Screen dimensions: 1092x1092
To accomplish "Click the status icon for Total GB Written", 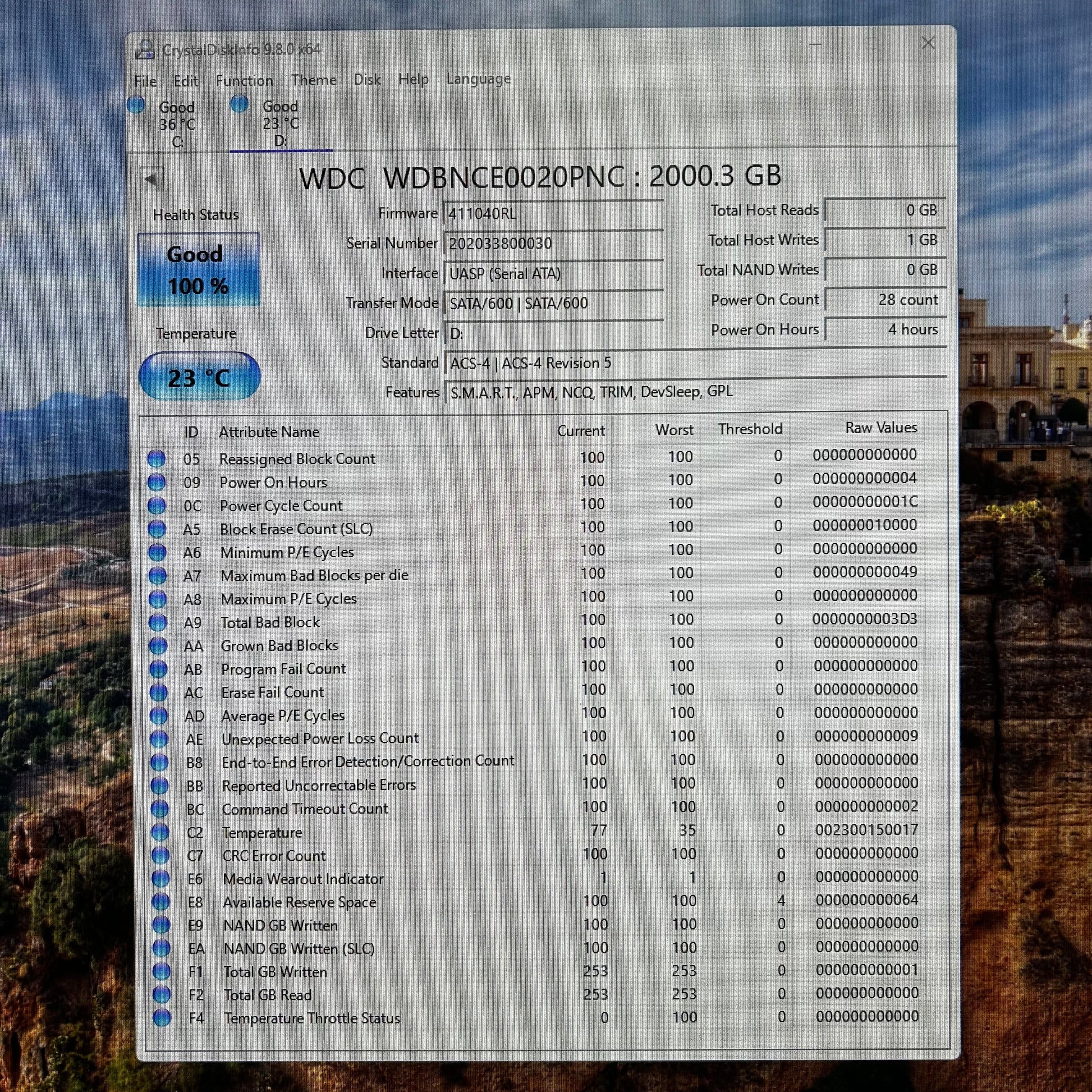I will click(162, 971).
